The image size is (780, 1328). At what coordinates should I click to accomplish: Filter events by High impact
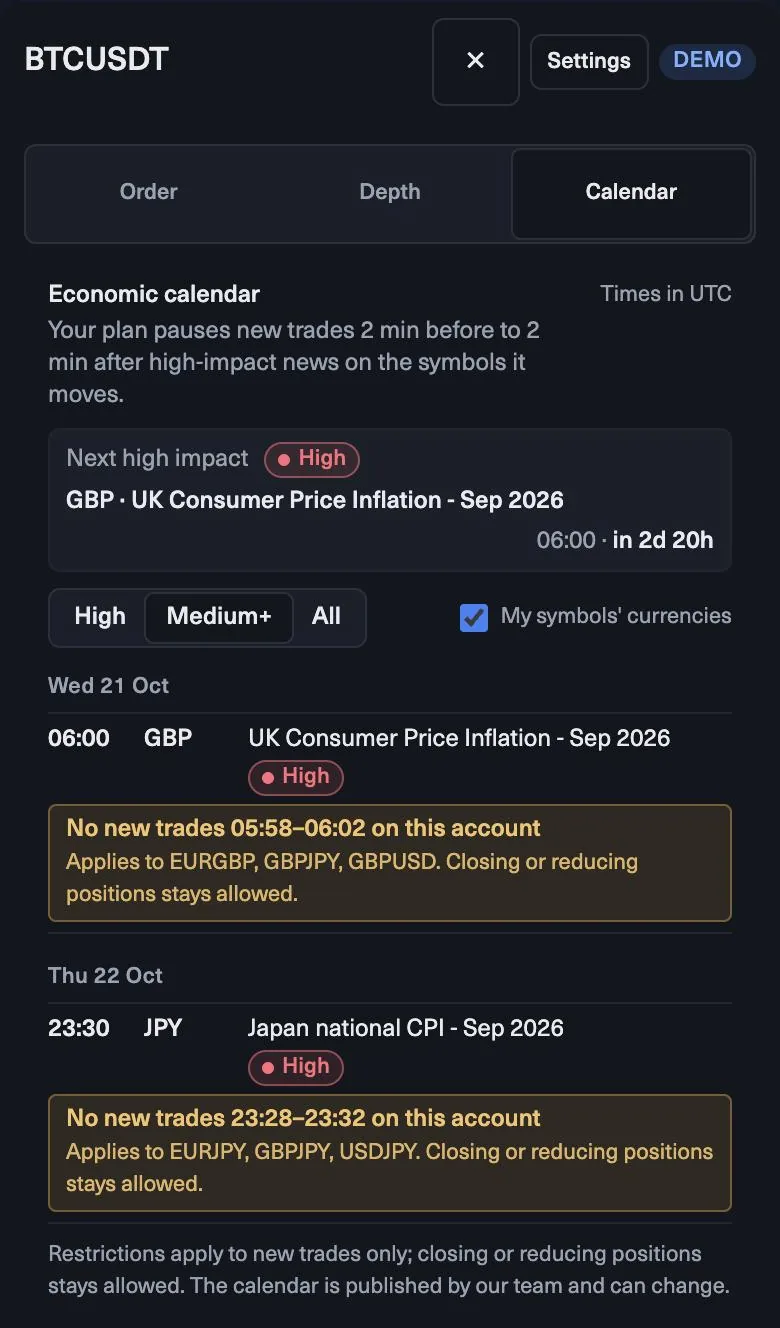coord(100,616)
